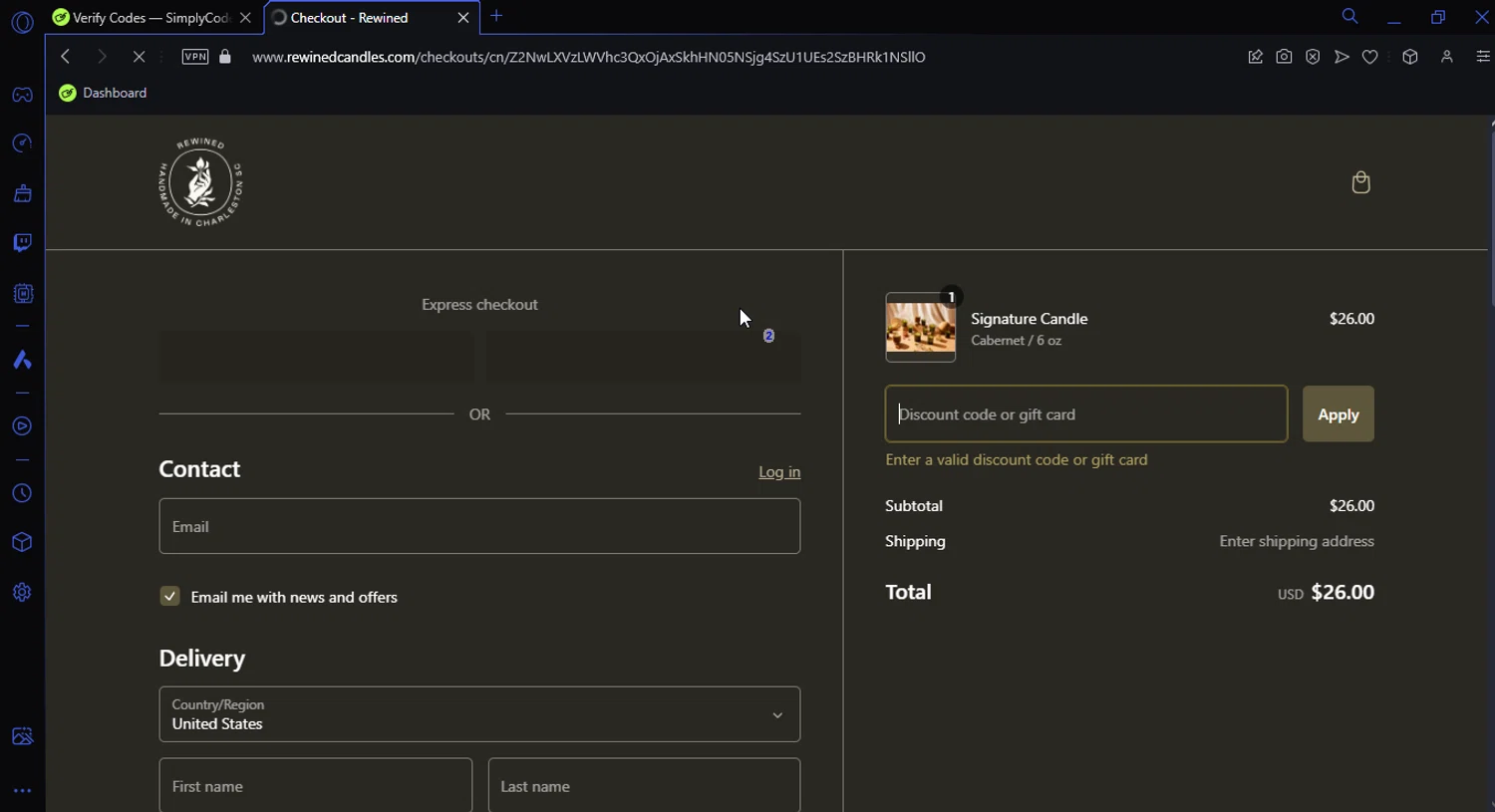The image size is (1495, 812).
Task: Click the Rewined logo
Action: tap(200, 182)
